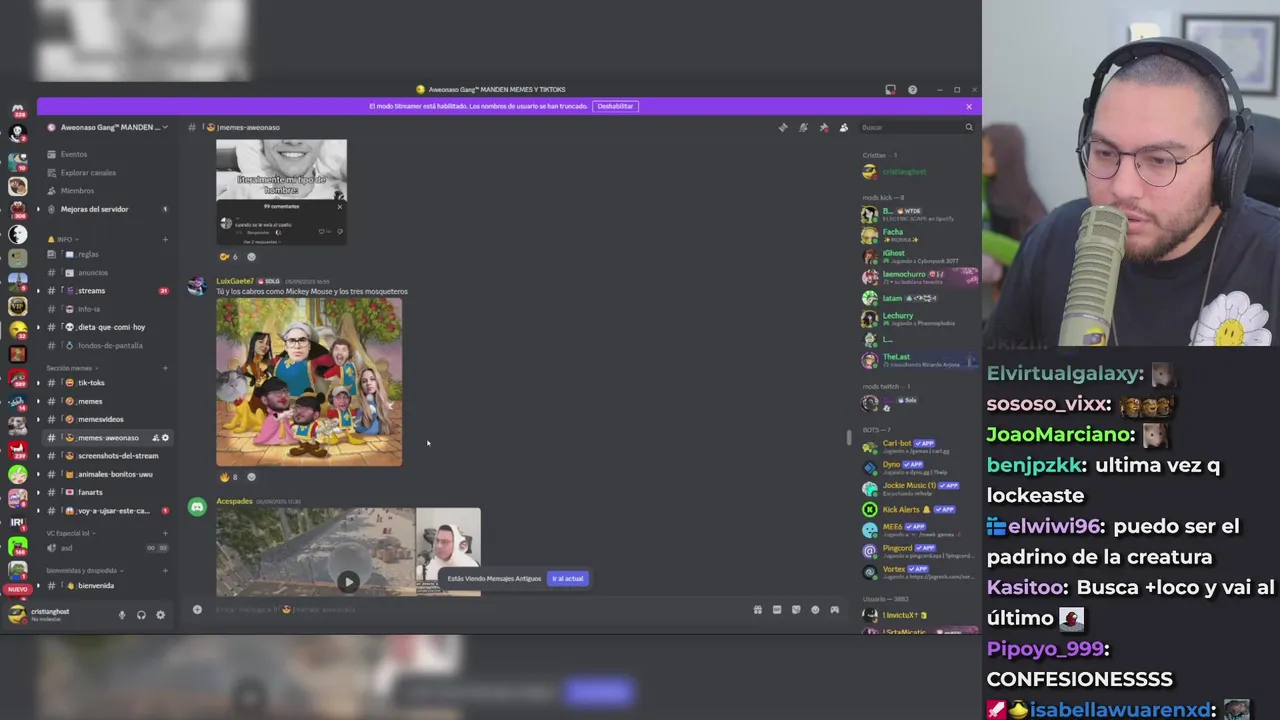Click the NUEVO unread indicator in server list
1280x720 pixels.
[17, 590]
